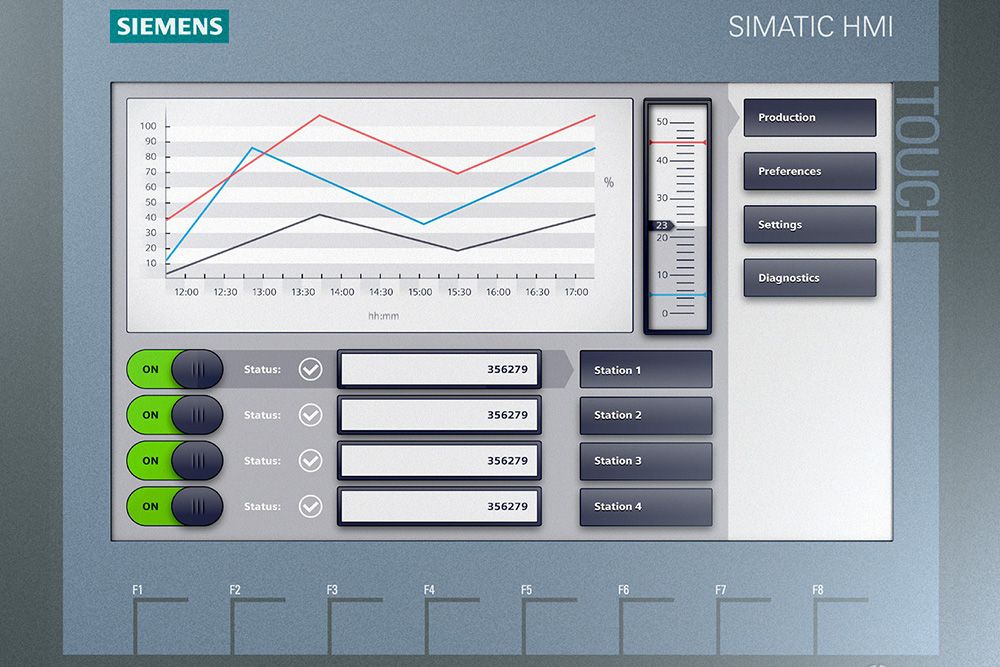1000x667 pixels.
Task: Open the Settings screen
Action: click(x=809, y=224)
